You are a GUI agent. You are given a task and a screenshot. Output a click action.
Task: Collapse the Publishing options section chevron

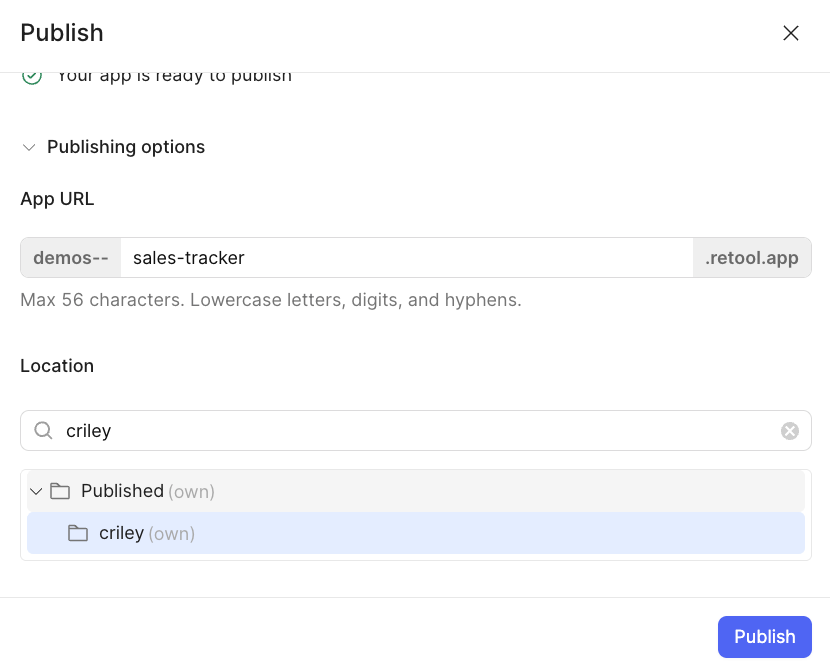coord(29,147)
